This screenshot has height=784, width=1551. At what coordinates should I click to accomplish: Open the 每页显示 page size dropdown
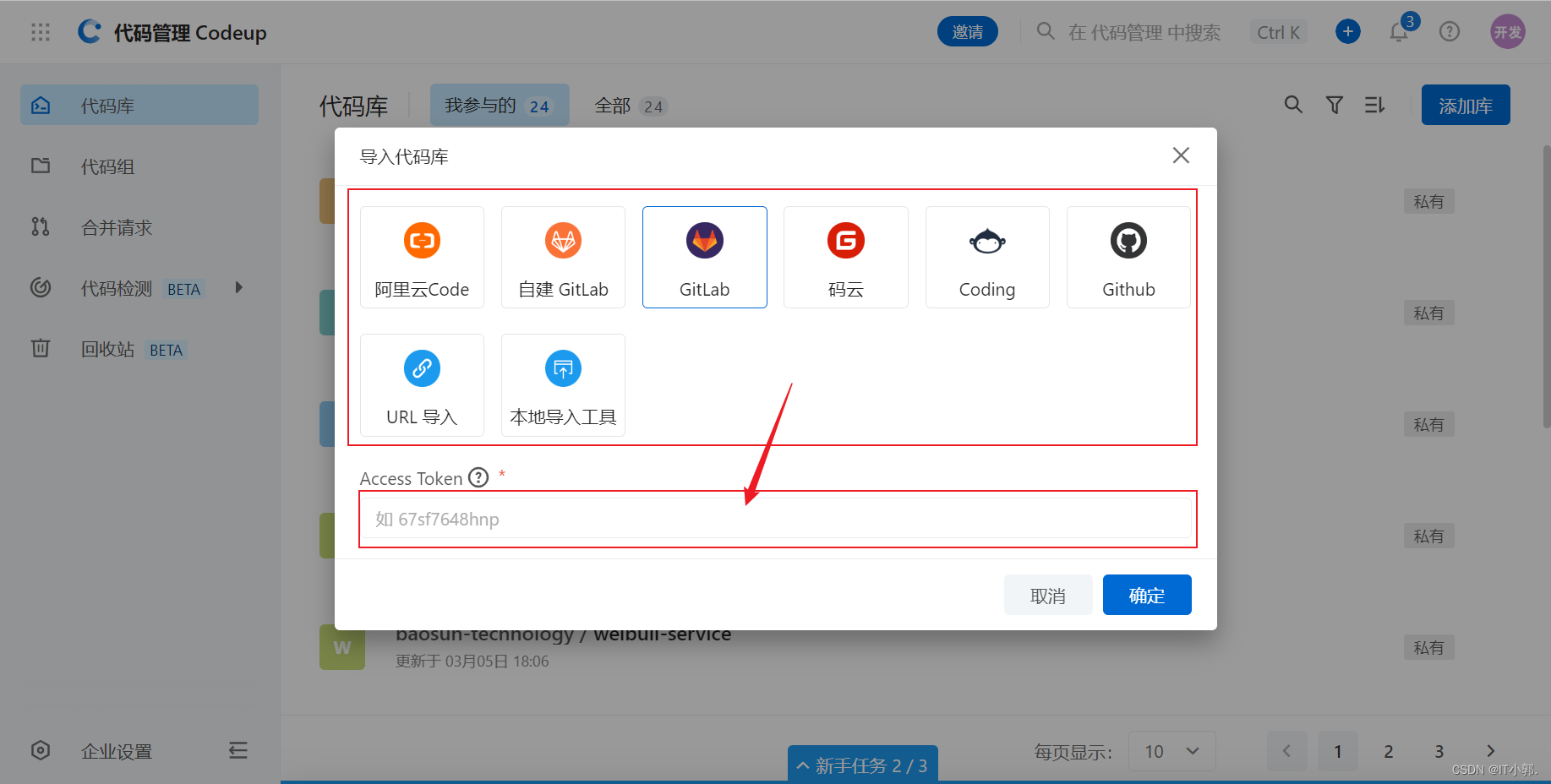(1172, 751)
